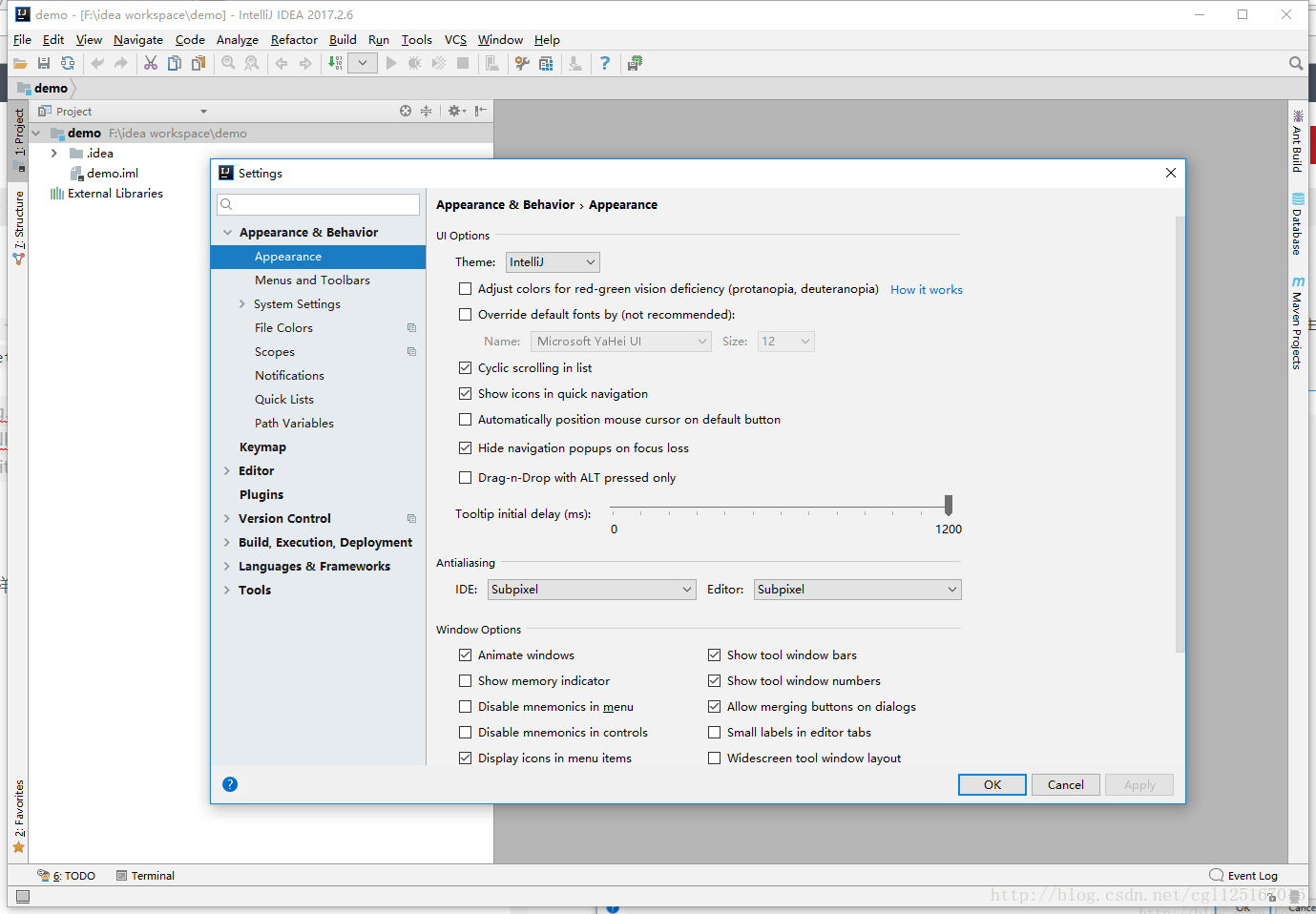This screenshot has width=1316, height=914.
Task: Click the Stop square icon
Action: 463,63
